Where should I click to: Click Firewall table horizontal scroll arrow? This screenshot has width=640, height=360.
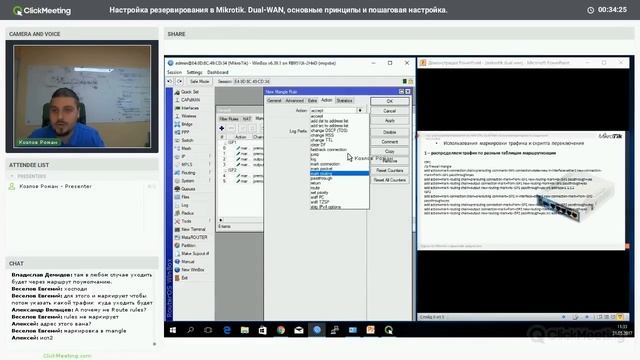[221, 220]
